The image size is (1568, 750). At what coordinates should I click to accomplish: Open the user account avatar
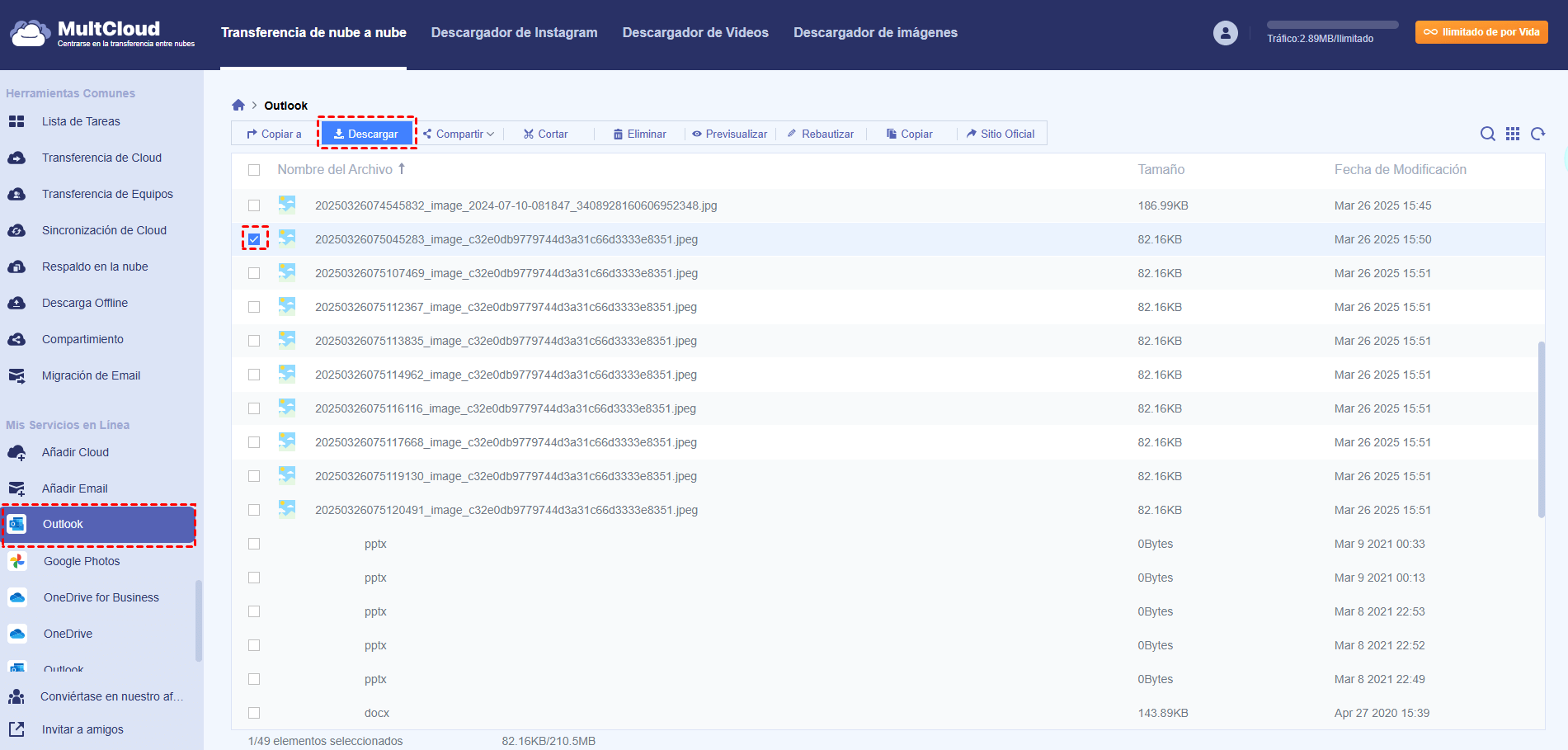[1225, 33]
